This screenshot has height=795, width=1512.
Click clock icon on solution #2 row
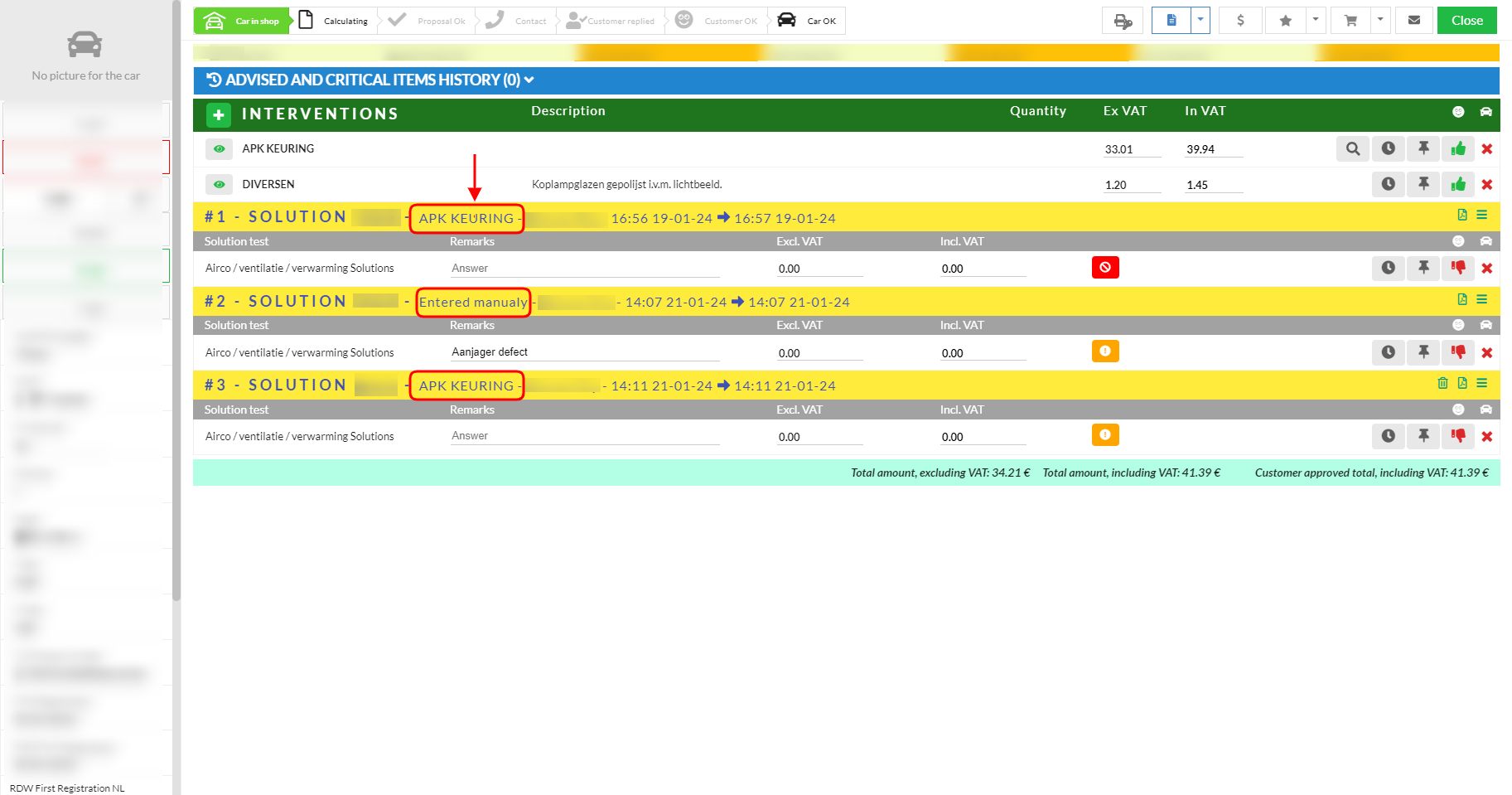pyautogui.click(x=1388, y=352)
